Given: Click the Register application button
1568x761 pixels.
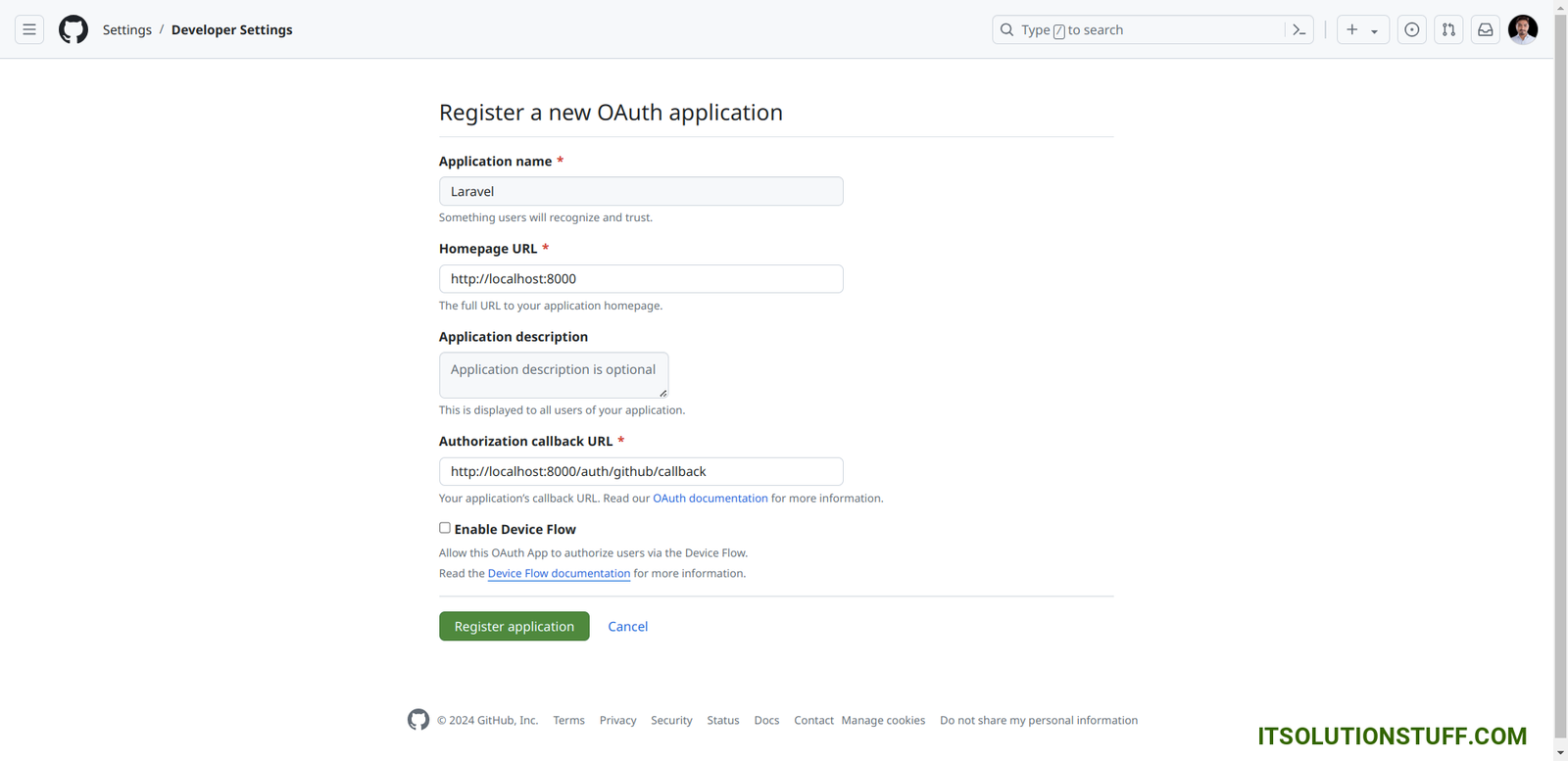Looking at the screenshot, I should 514,627.
